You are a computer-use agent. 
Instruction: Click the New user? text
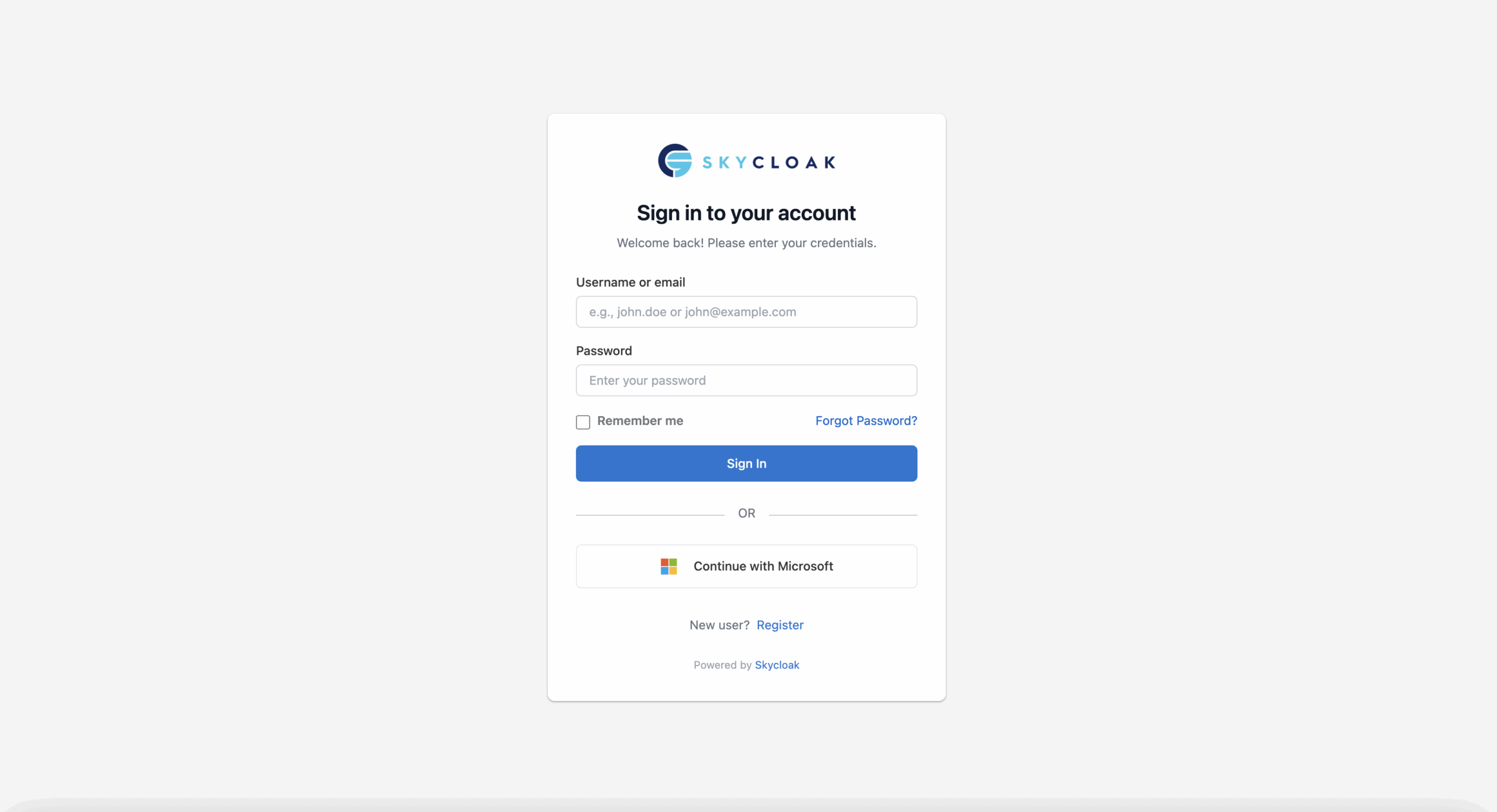click(x=719, y=625)
